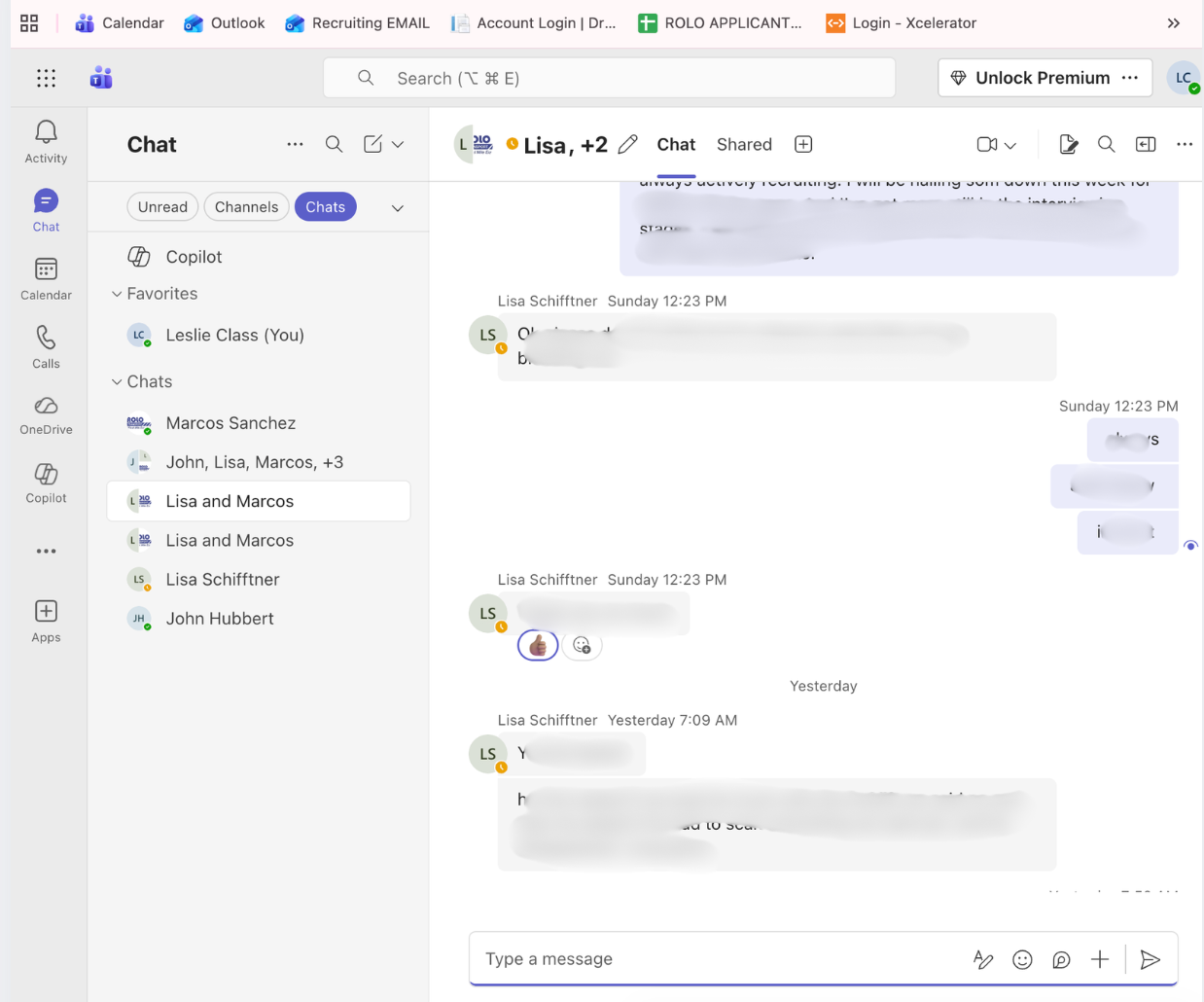Open video call options dropdown arrow
Viewport: 1204px width, 1002px height.
click(x=1010, y=145)
